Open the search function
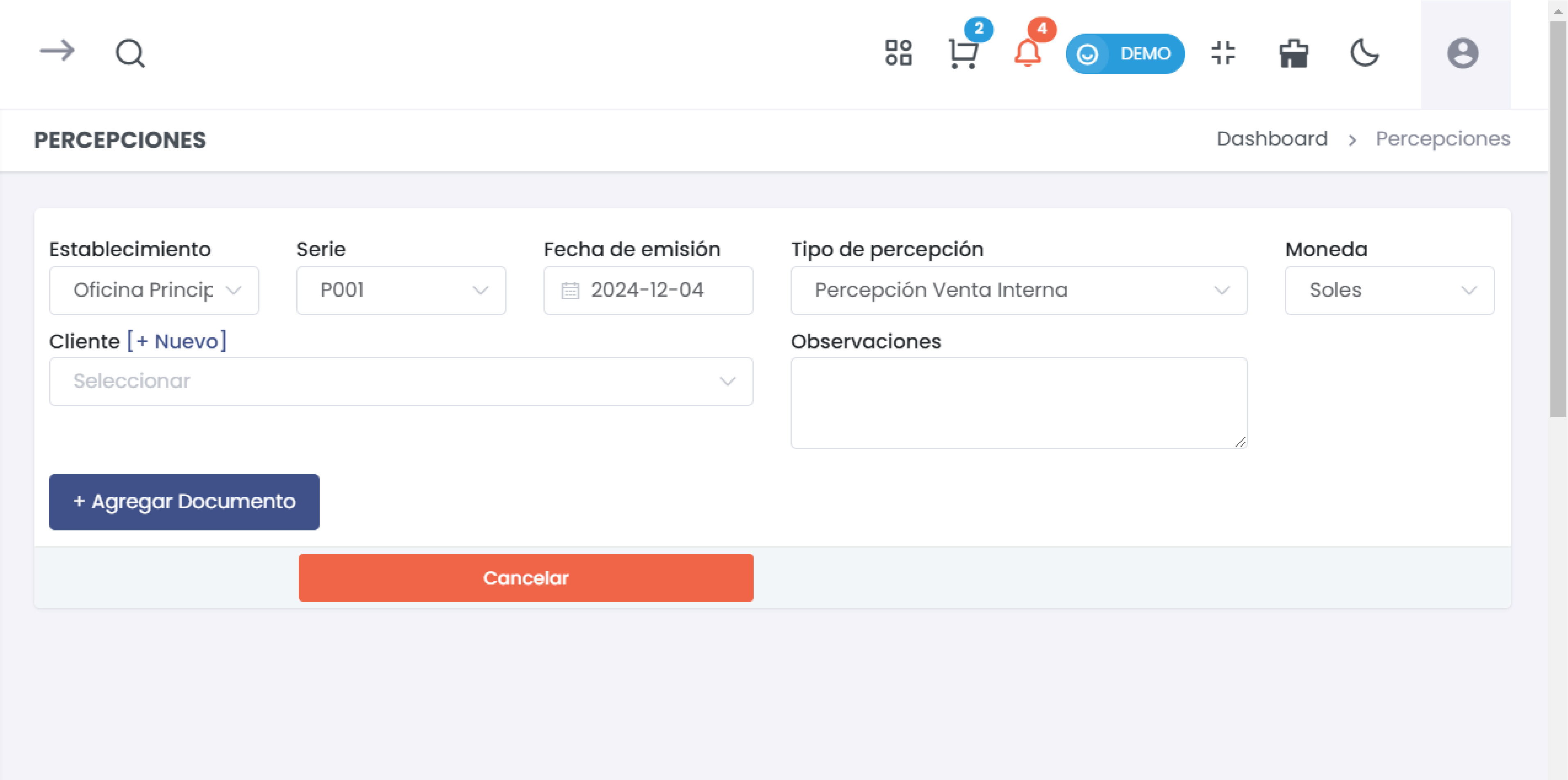This screenshot has height=780, width=1568. point(129,54)
